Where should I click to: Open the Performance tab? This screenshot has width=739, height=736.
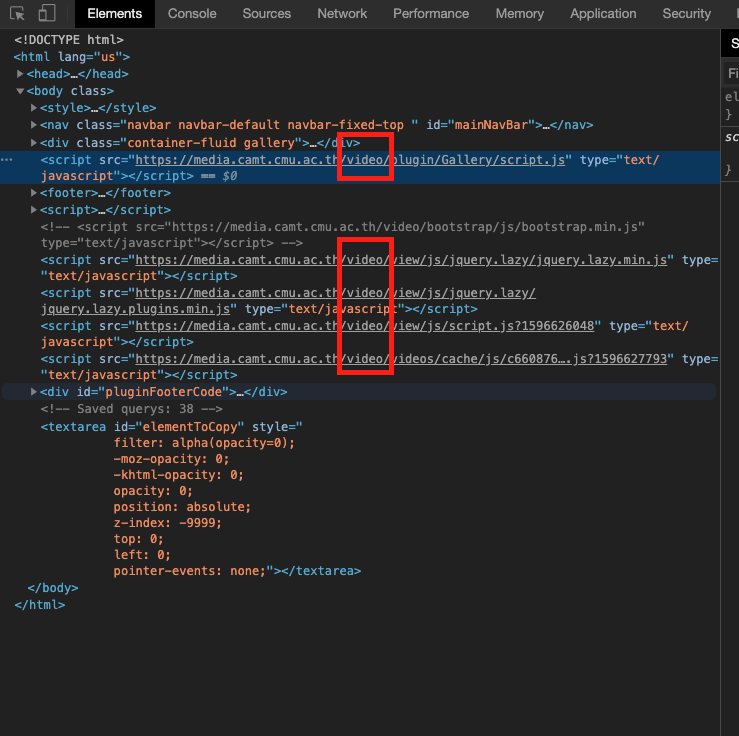431,14
